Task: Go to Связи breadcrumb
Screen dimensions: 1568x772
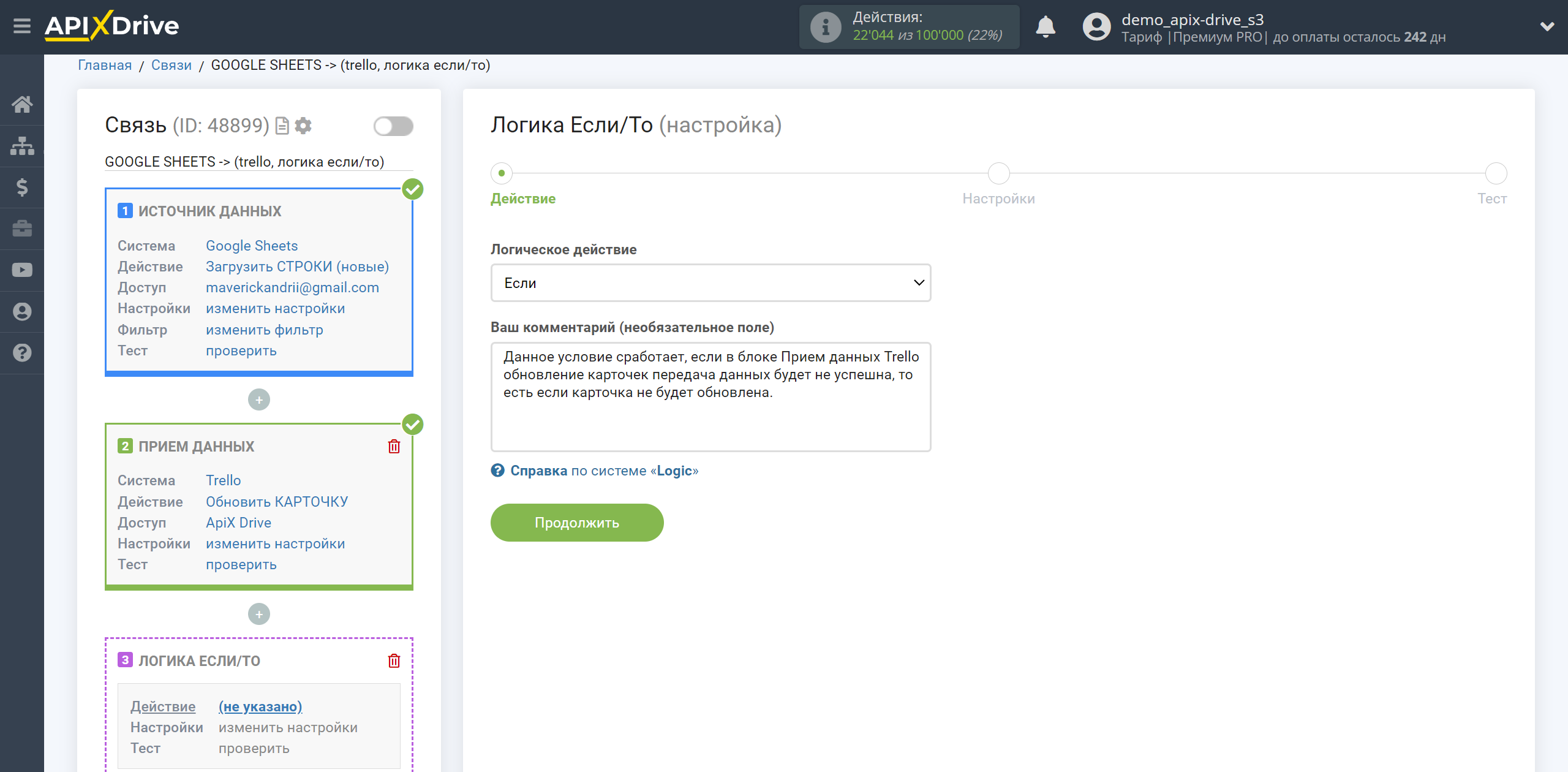Action: [x=171, y=65]
